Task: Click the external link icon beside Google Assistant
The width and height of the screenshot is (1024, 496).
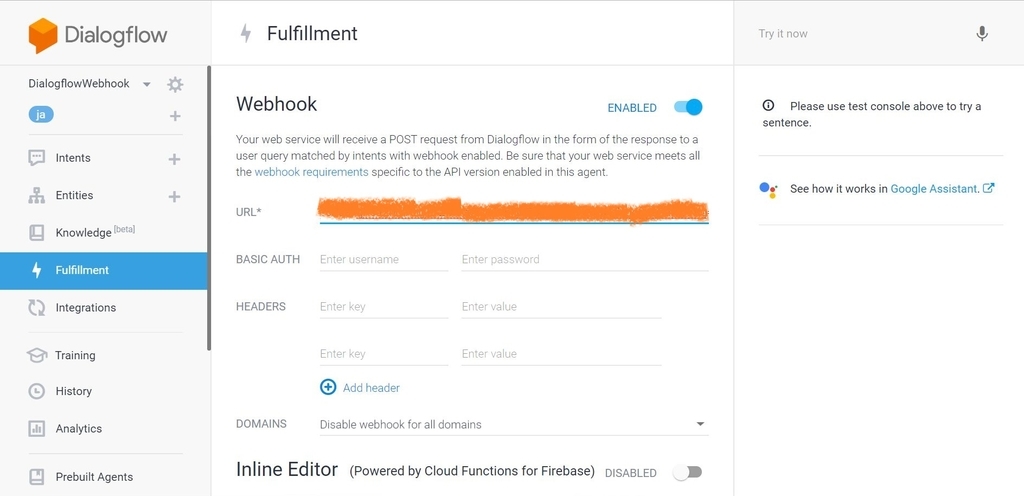Action: (x=989, y=188)
